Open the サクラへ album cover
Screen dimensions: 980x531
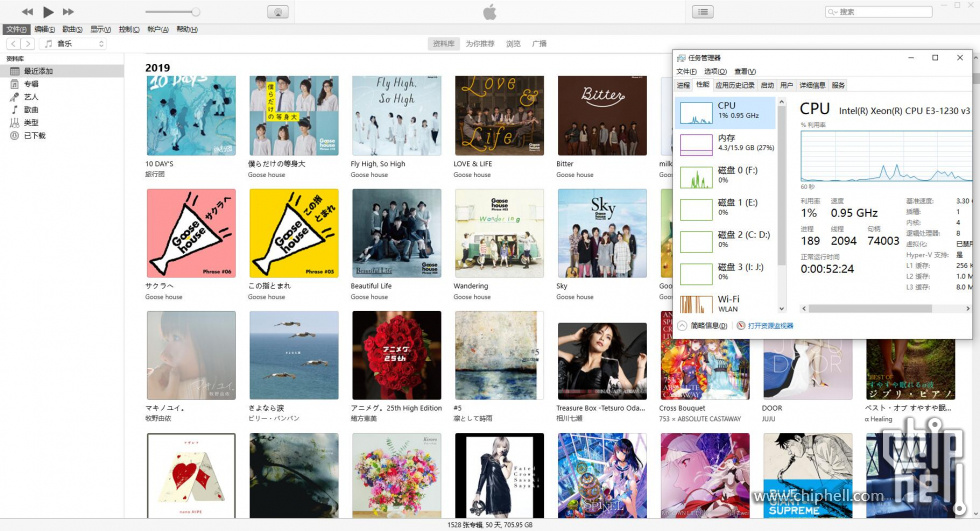tap(191, 233)
